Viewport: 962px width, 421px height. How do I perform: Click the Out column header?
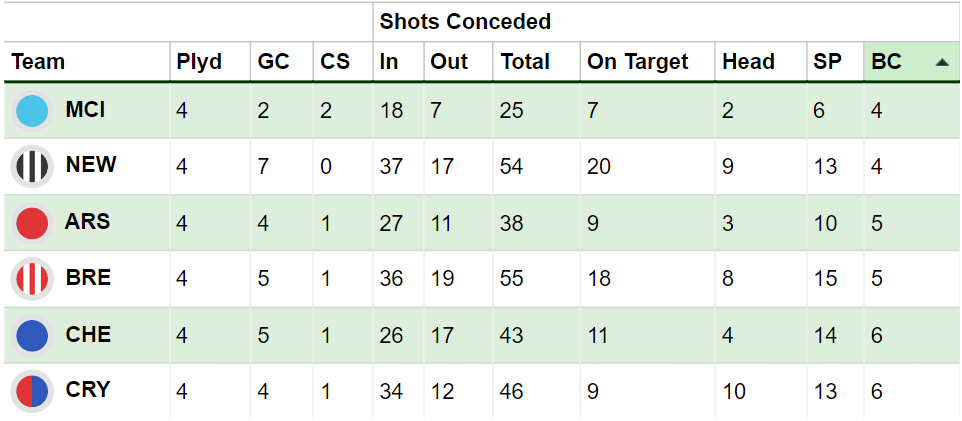click(449, 62)
